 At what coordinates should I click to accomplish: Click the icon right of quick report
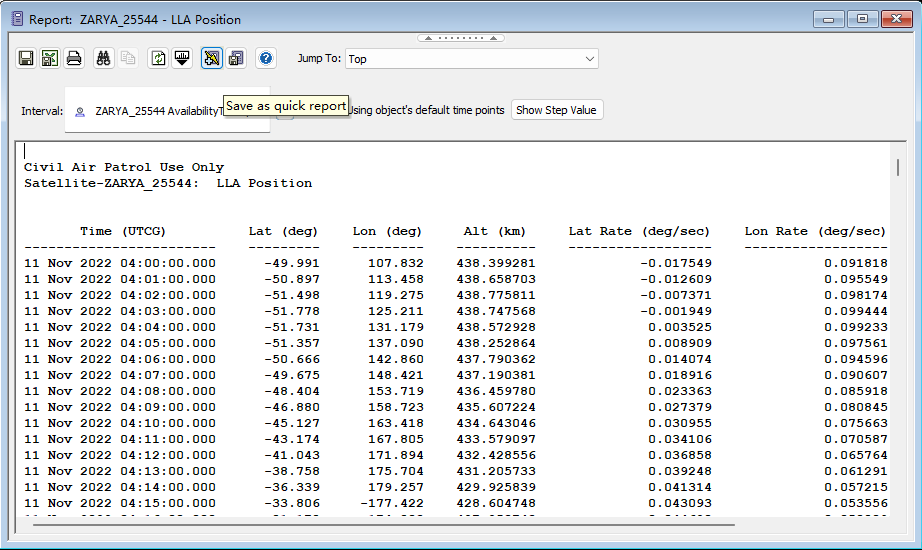(x=236, y=58)
